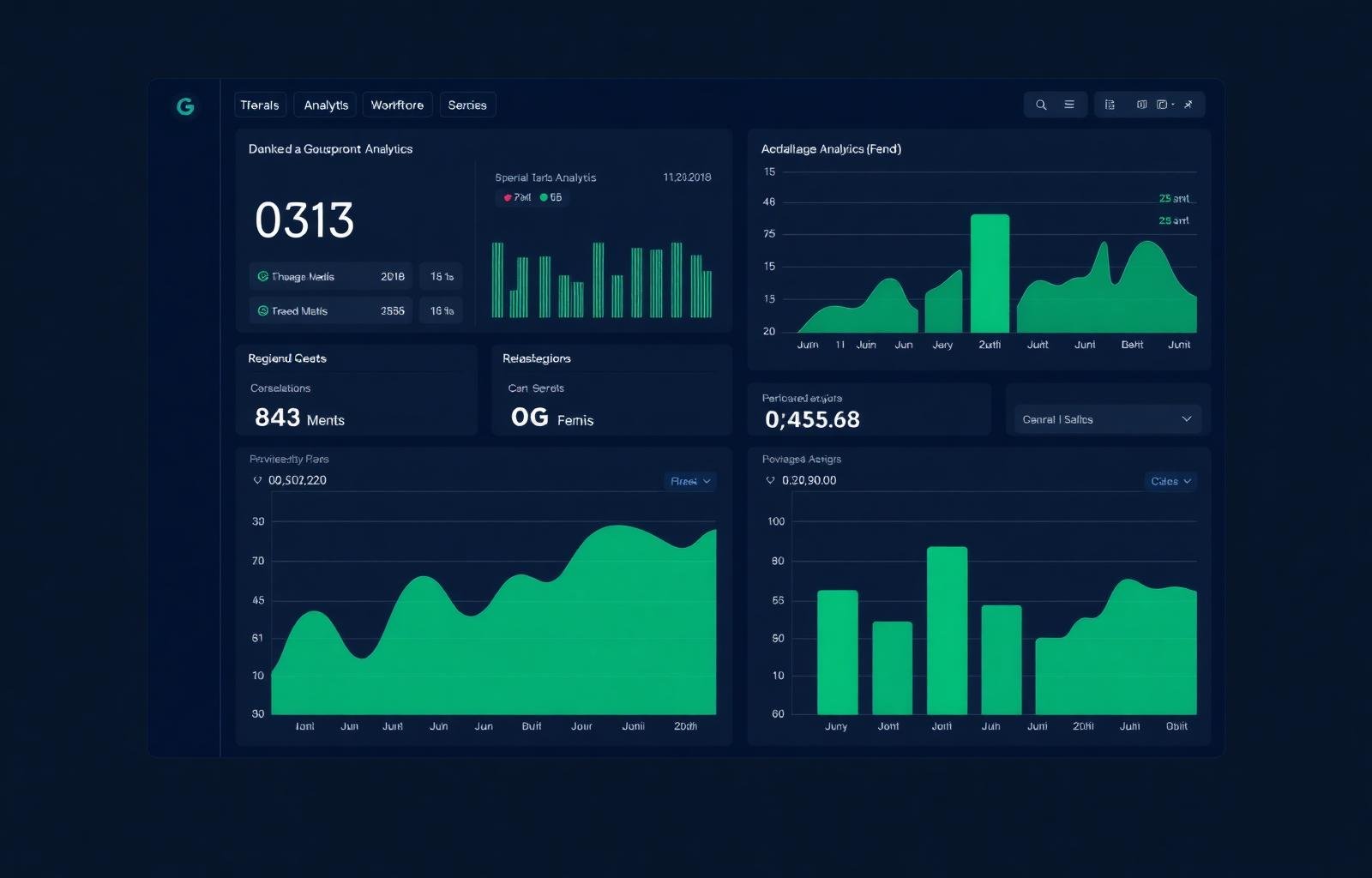Image resolution: width=1372 pixels, height=878 pixels.
Task: Switch to the Analytis tab
Action: (x=326, y=105)
